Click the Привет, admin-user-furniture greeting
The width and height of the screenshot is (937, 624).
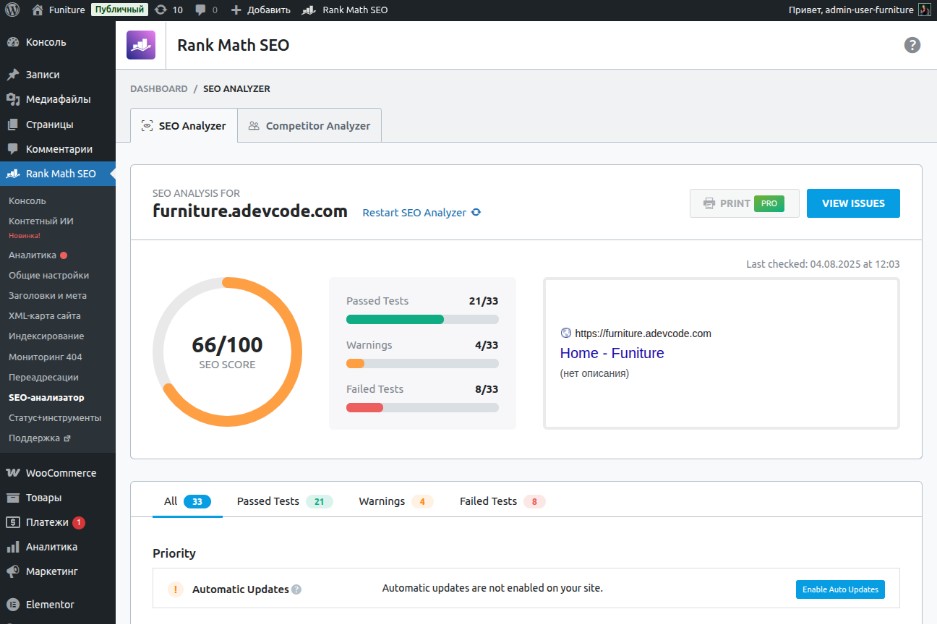tap(851, 10)
